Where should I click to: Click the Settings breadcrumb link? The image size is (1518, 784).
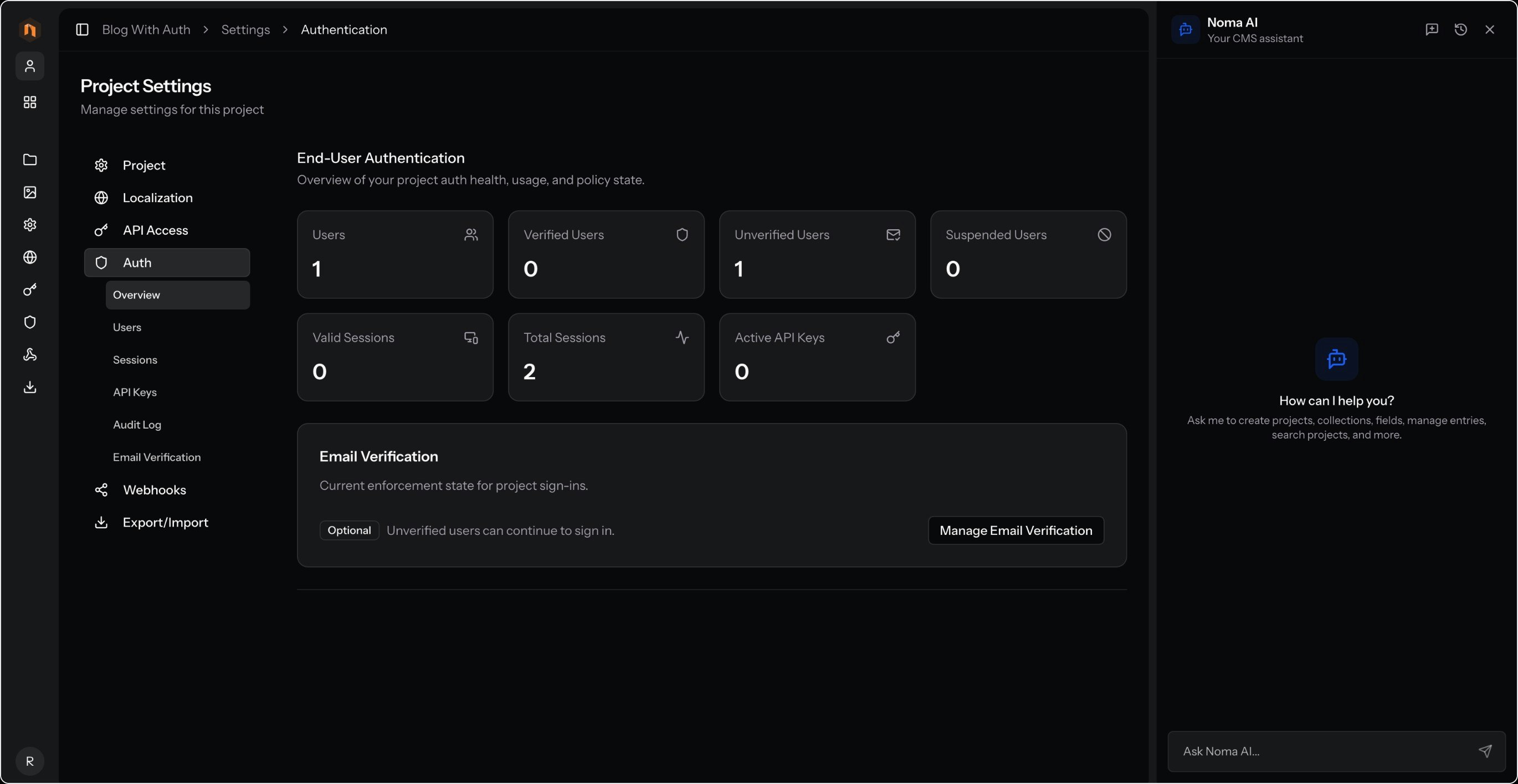[245, 29]
